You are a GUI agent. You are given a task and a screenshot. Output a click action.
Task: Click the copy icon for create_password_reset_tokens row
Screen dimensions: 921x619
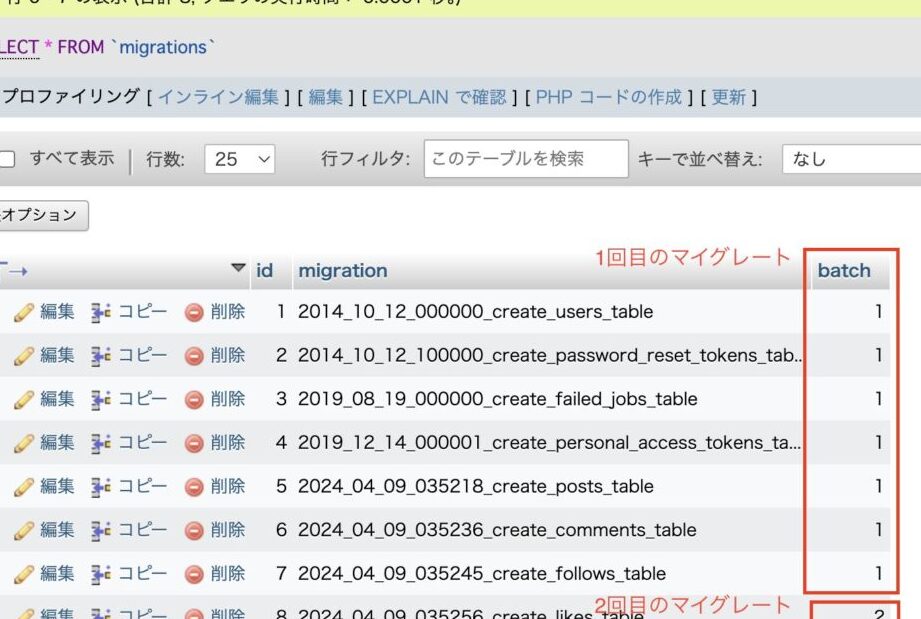click(101, 355)
